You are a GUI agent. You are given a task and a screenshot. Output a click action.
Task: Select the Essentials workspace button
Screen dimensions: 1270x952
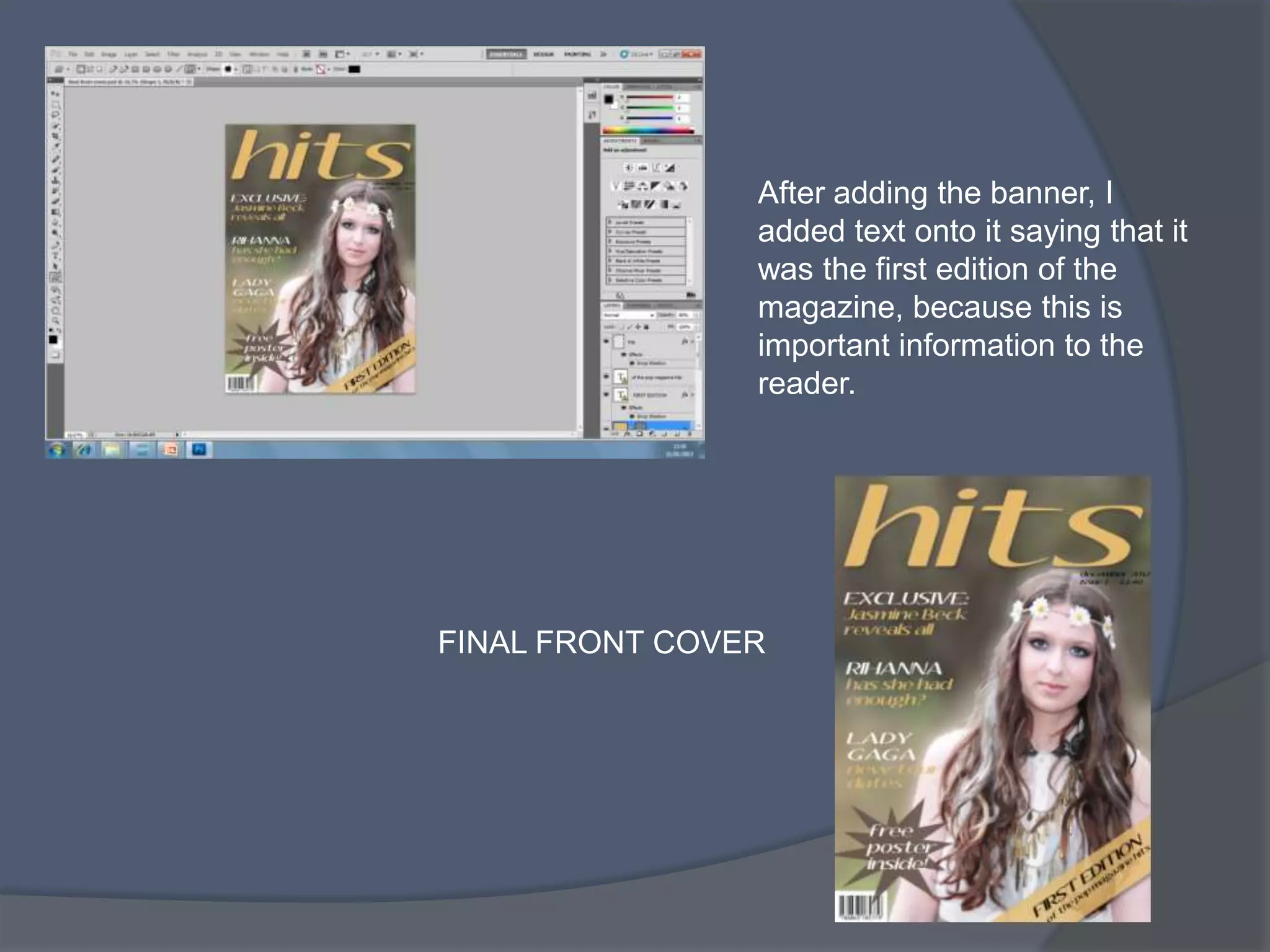pyautogui.click(x=506, y=55)
